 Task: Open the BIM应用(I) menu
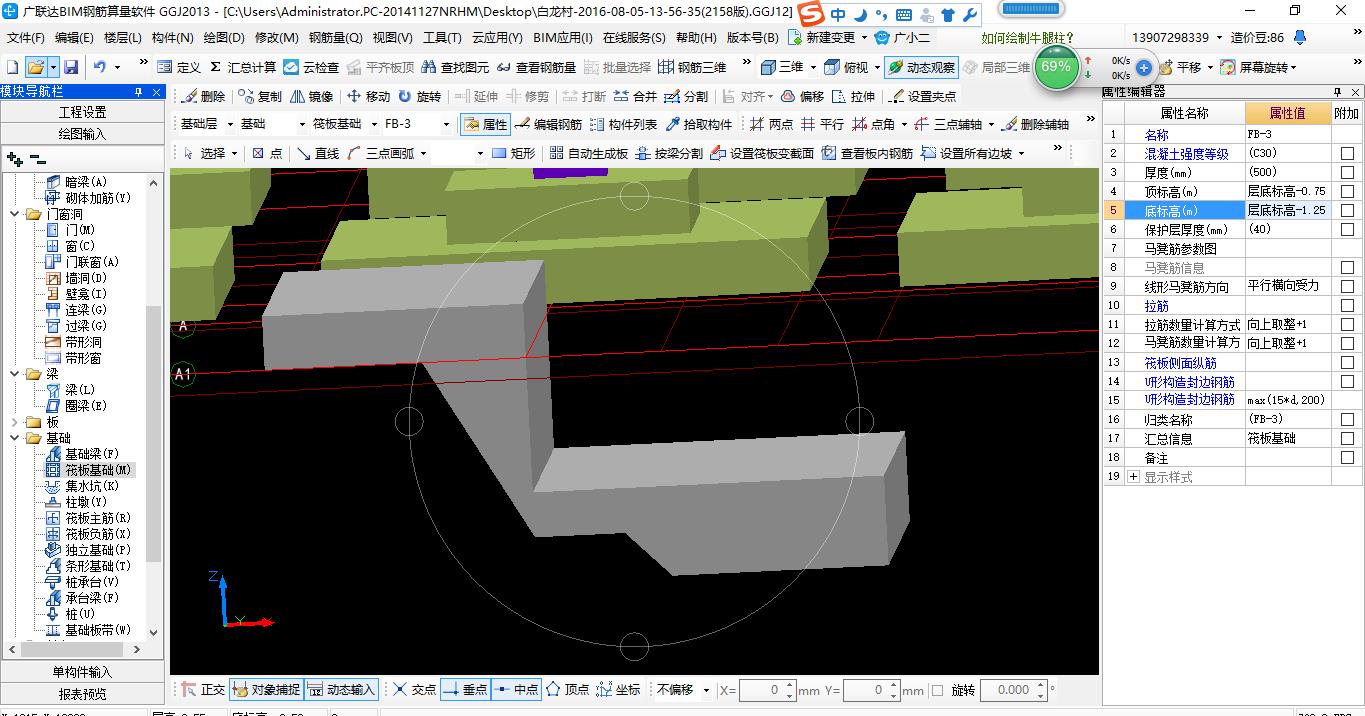point(563,38)
